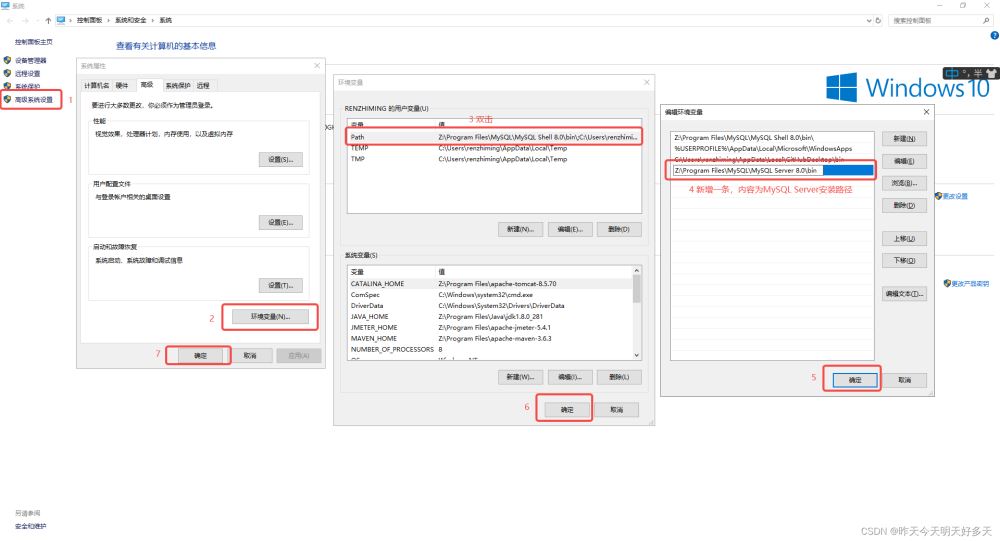Toggle the IME punctuation icon
1000x541 pixels.
(965, 73)
